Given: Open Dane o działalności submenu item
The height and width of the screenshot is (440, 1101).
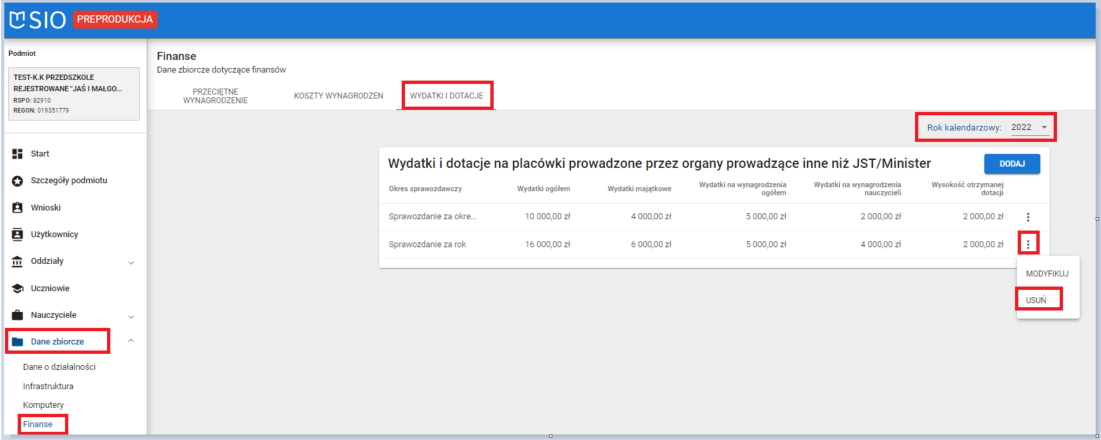Looking at the screenshot, I should click(59, 367).
